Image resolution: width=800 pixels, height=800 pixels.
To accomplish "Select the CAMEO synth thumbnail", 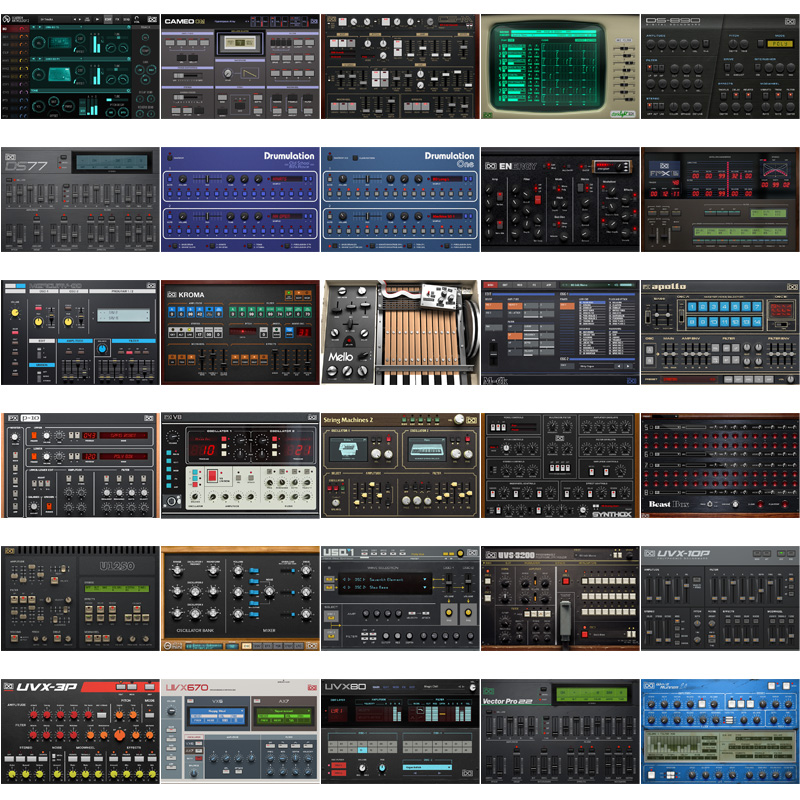I will coord(240,66).
